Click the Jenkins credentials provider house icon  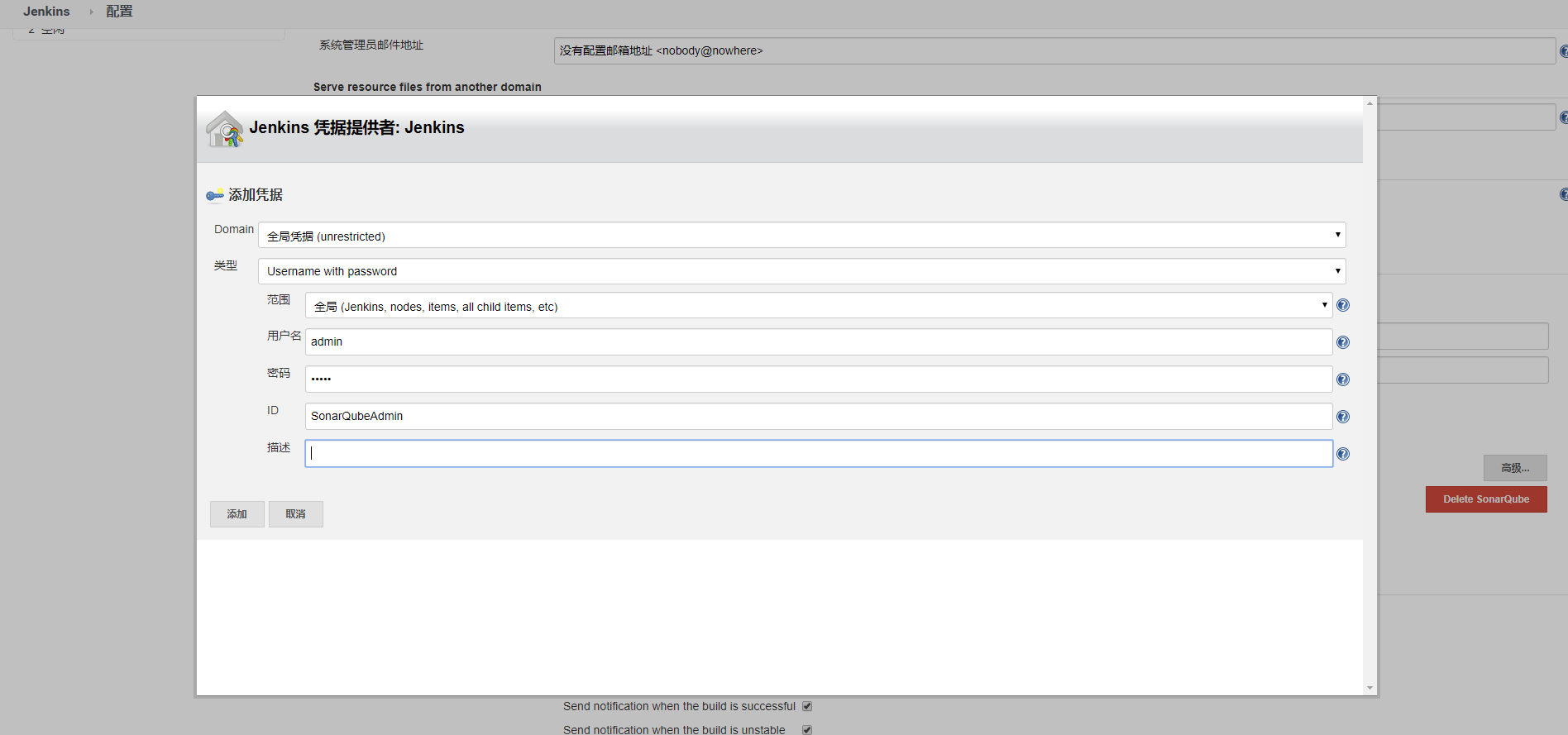224,129
